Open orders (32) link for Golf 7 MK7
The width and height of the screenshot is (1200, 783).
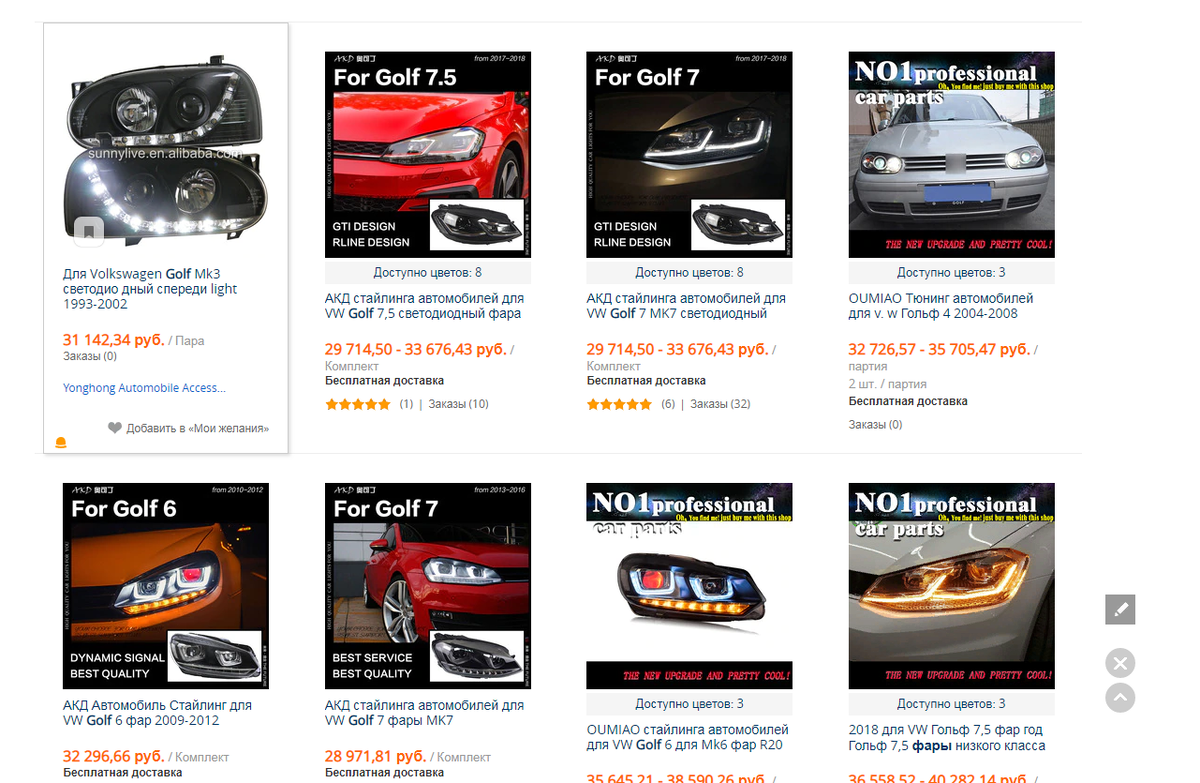point(720,404)
